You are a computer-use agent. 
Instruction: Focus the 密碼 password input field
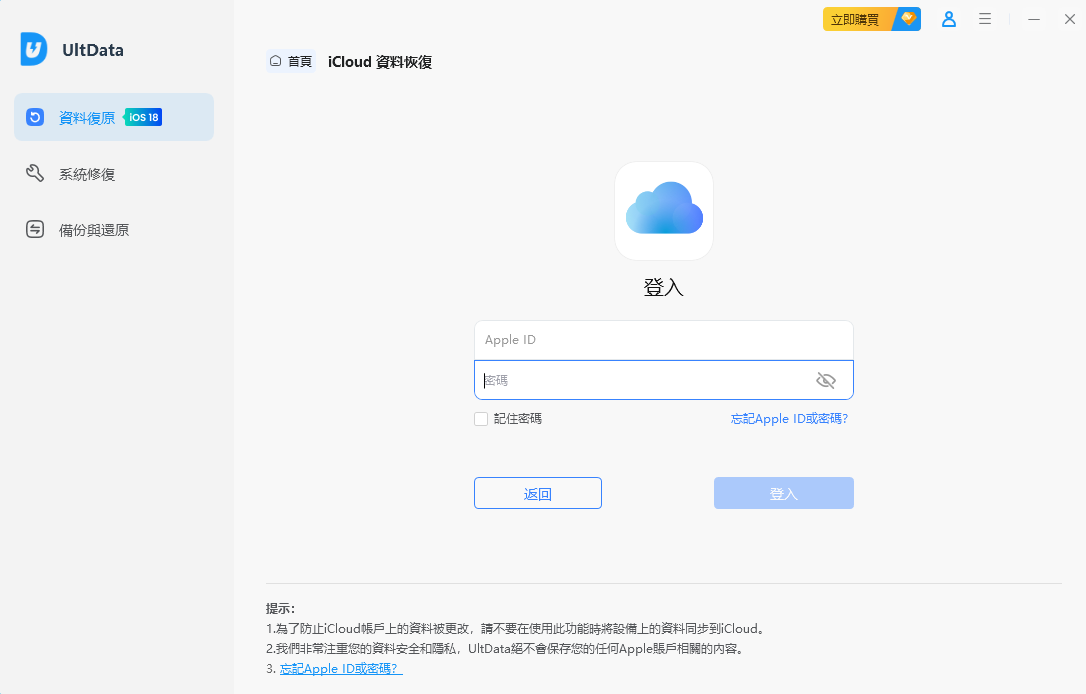(x=664, y=380)
